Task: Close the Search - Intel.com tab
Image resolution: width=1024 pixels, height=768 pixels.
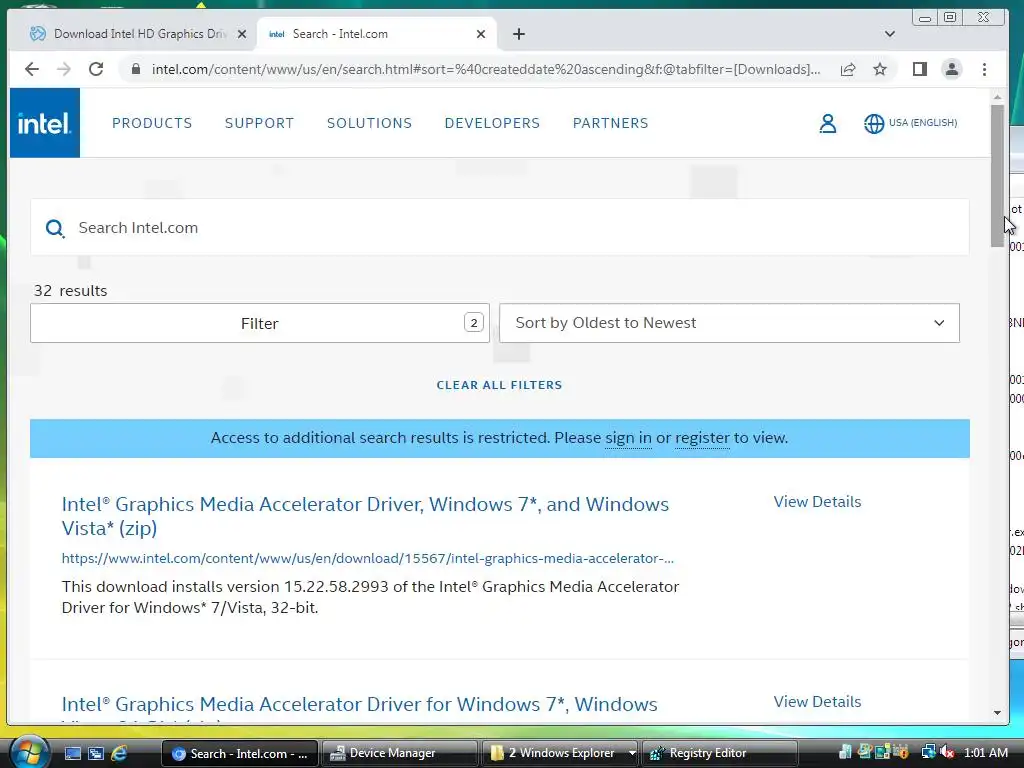Action: pos(481,34)
